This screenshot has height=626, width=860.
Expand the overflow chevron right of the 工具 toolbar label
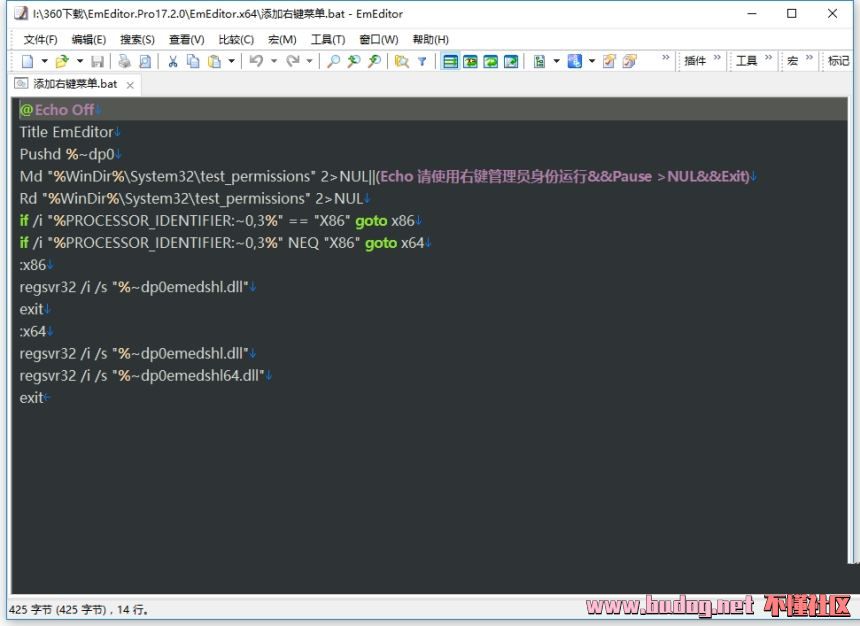coord(768,58)
